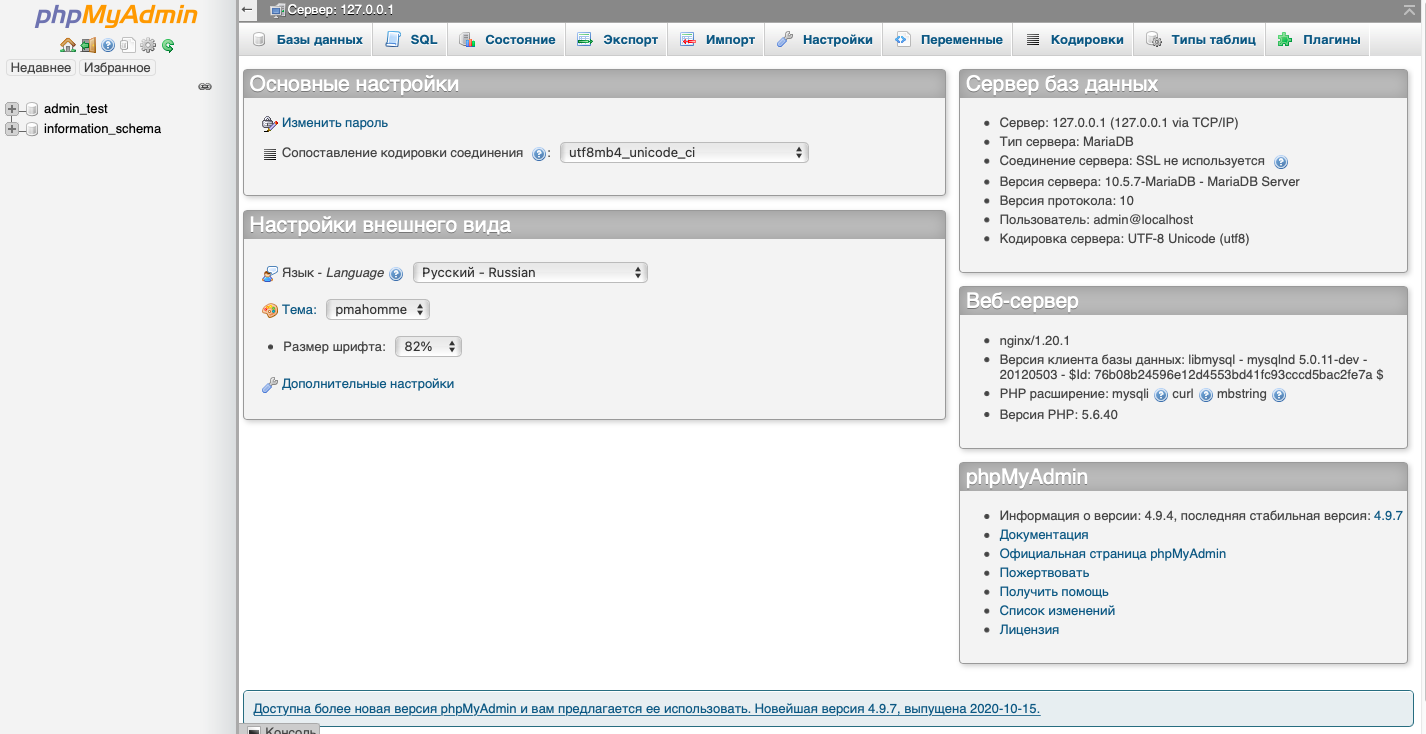
Task: Expand the information_schema tree node
Action: tap(12, 129)
